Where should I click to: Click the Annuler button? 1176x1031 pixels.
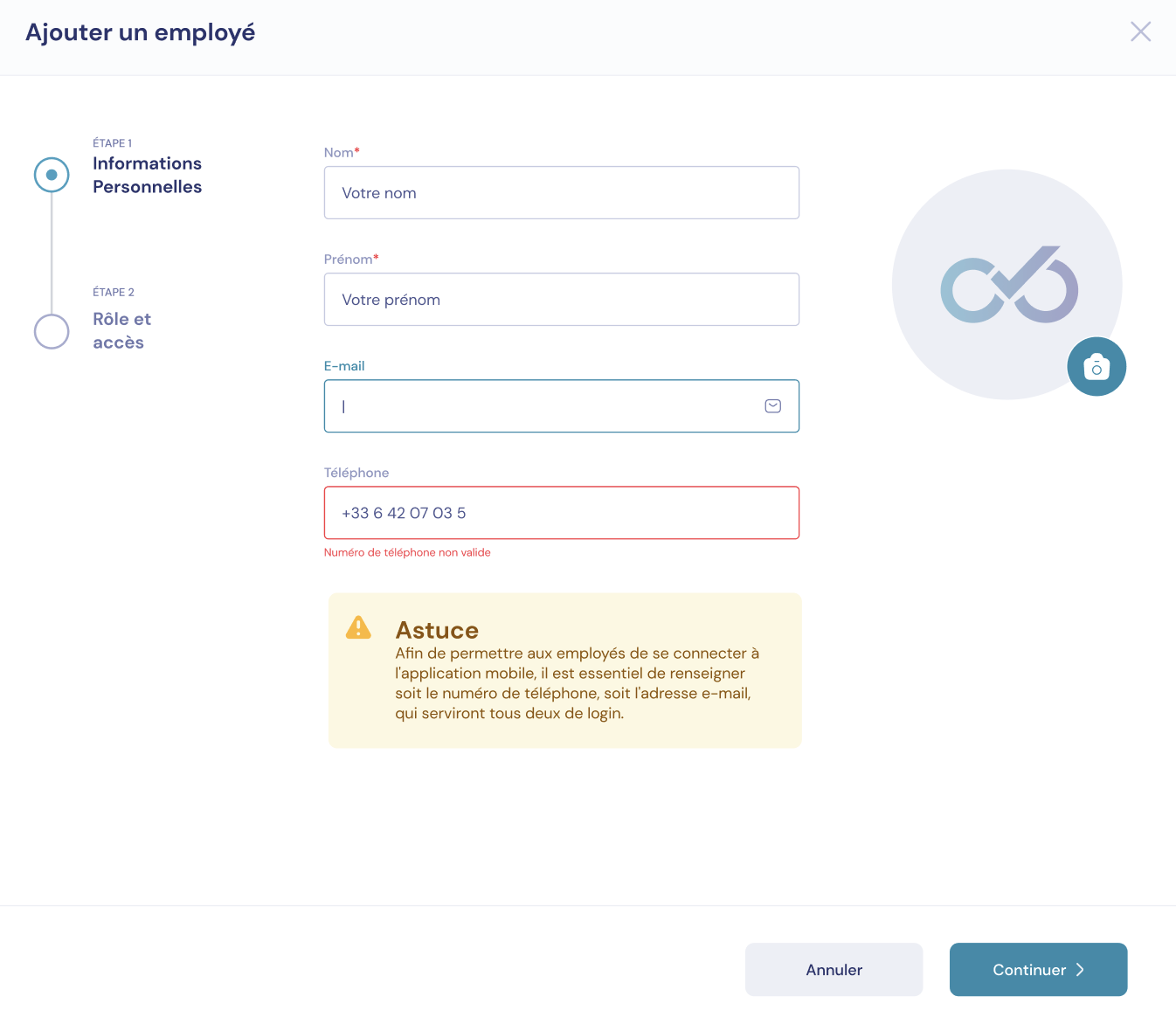pyautogui.click(x=834, y=970)
